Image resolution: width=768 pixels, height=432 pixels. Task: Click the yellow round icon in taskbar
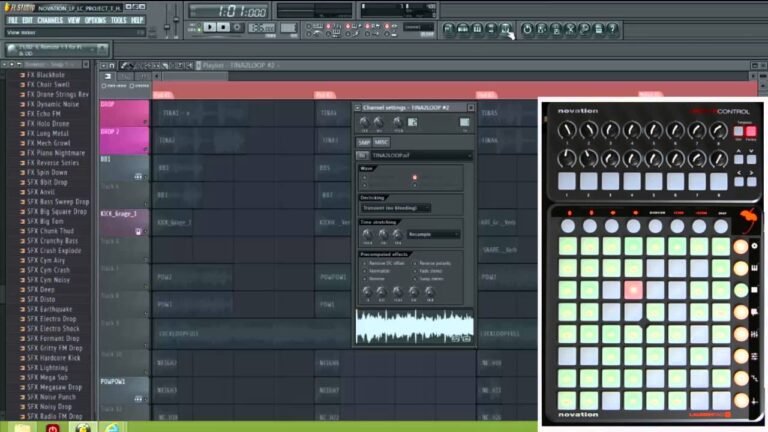point(82,428)
